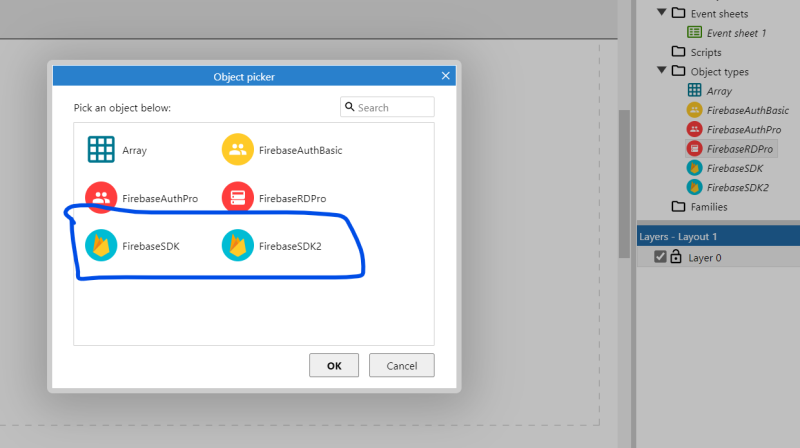This screenshot has height=448, width=800.
Task: Toggle the Layer 0 lock icon
Action: pyautogui.click(x=676, y=256)
